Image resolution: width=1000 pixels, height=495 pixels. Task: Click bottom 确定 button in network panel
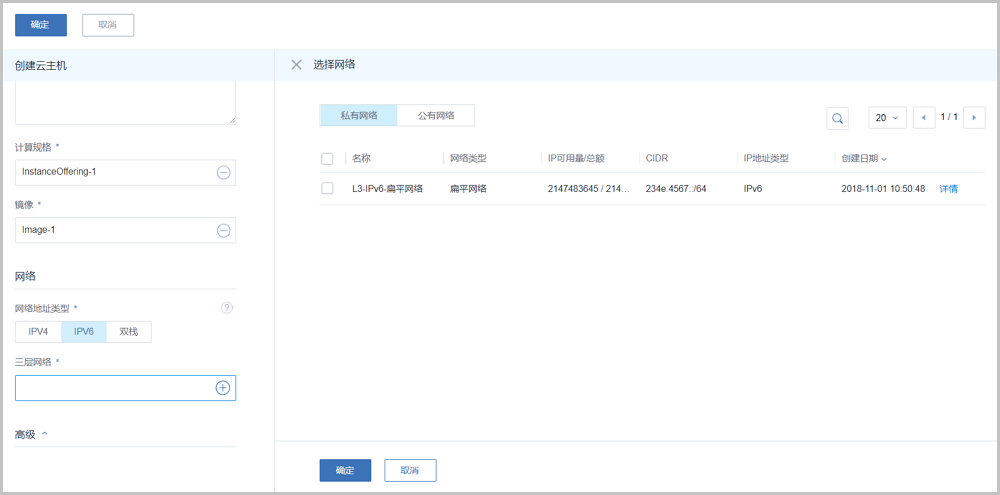(x=345, y=470)
